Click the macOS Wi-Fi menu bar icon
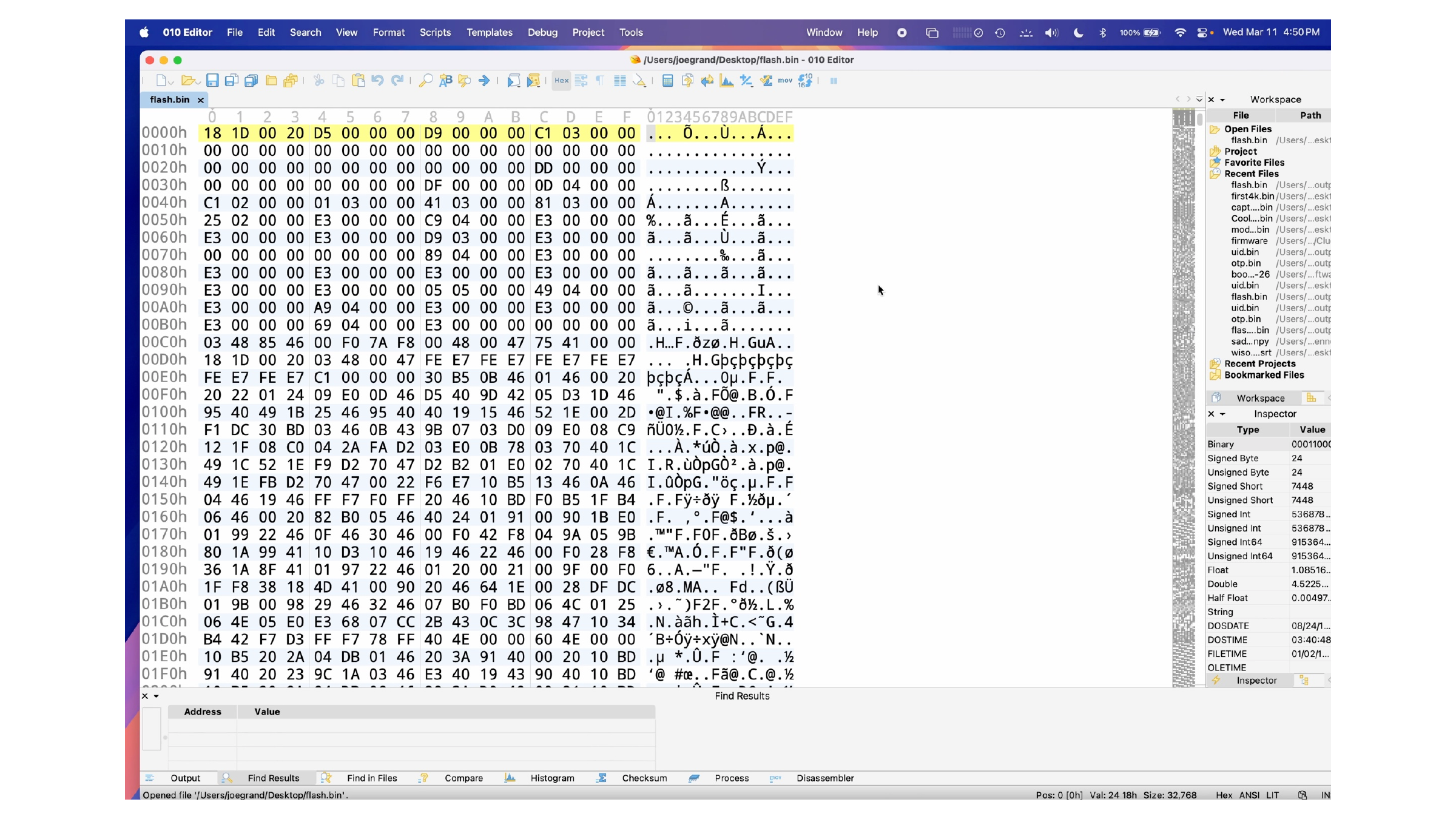This screenshot has width=1456, height=819. [x=1180, y=33]
